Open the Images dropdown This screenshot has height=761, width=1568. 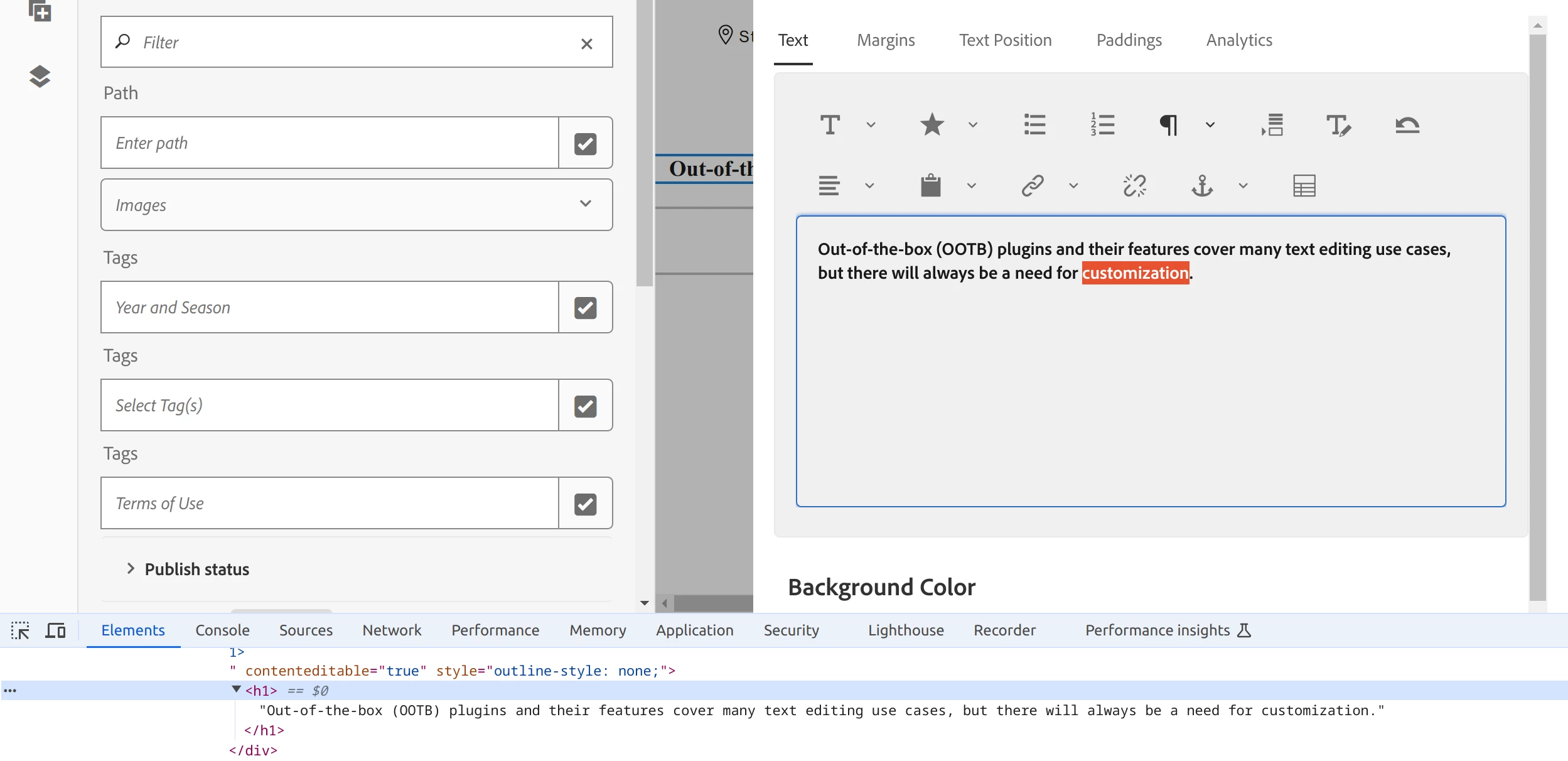[x=356, y=205]
